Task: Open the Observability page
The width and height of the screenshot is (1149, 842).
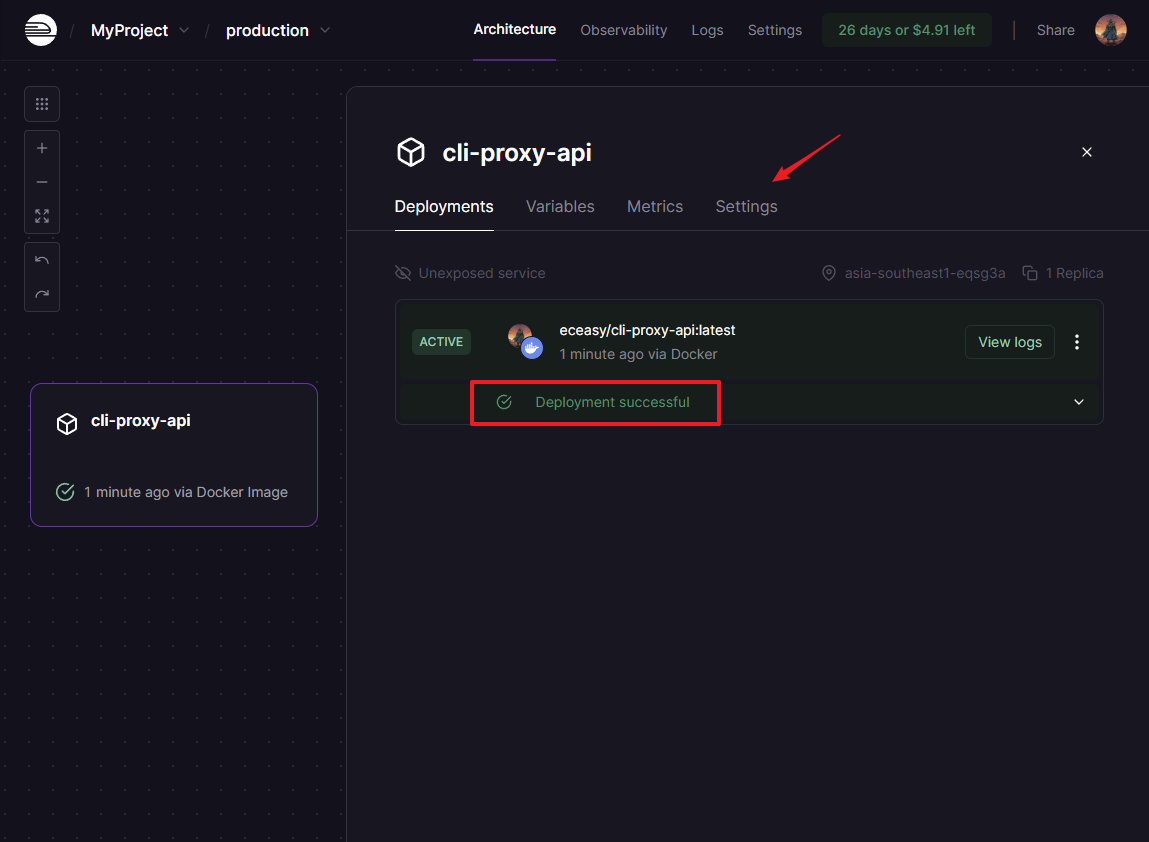Action: tap(623, 30)
